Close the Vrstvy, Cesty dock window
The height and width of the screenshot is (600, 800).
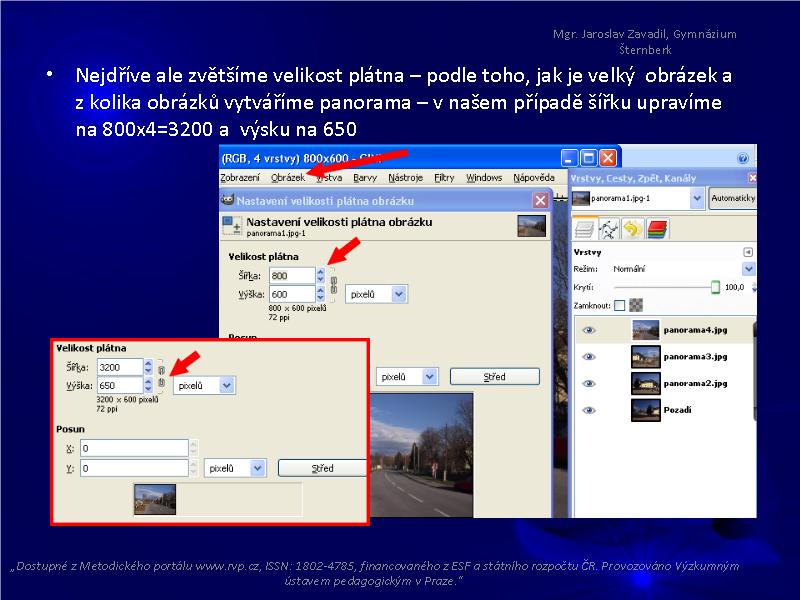(x=752, y=178)
